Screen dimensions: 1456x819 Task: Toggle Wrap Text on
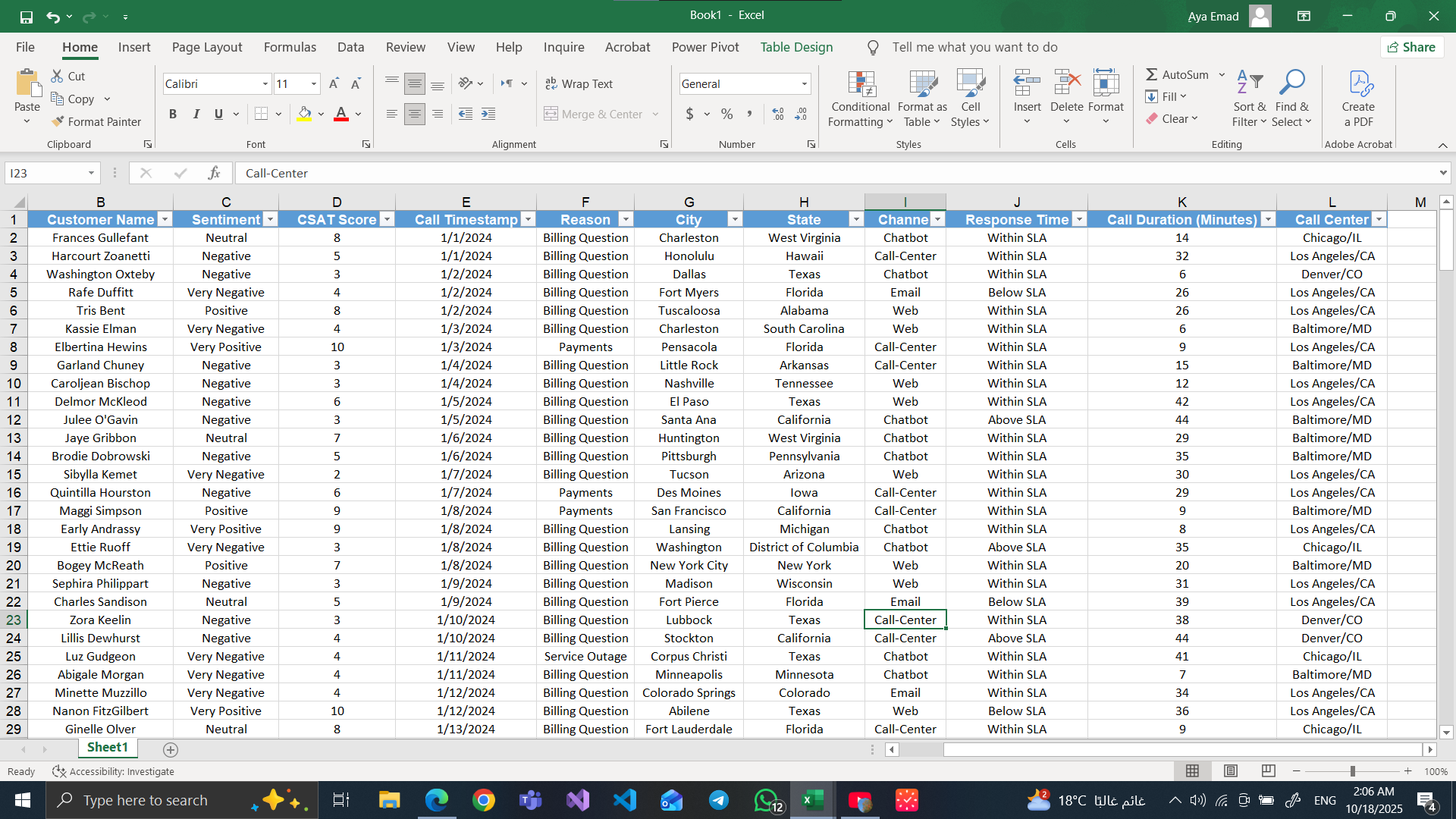coord(579,83)
